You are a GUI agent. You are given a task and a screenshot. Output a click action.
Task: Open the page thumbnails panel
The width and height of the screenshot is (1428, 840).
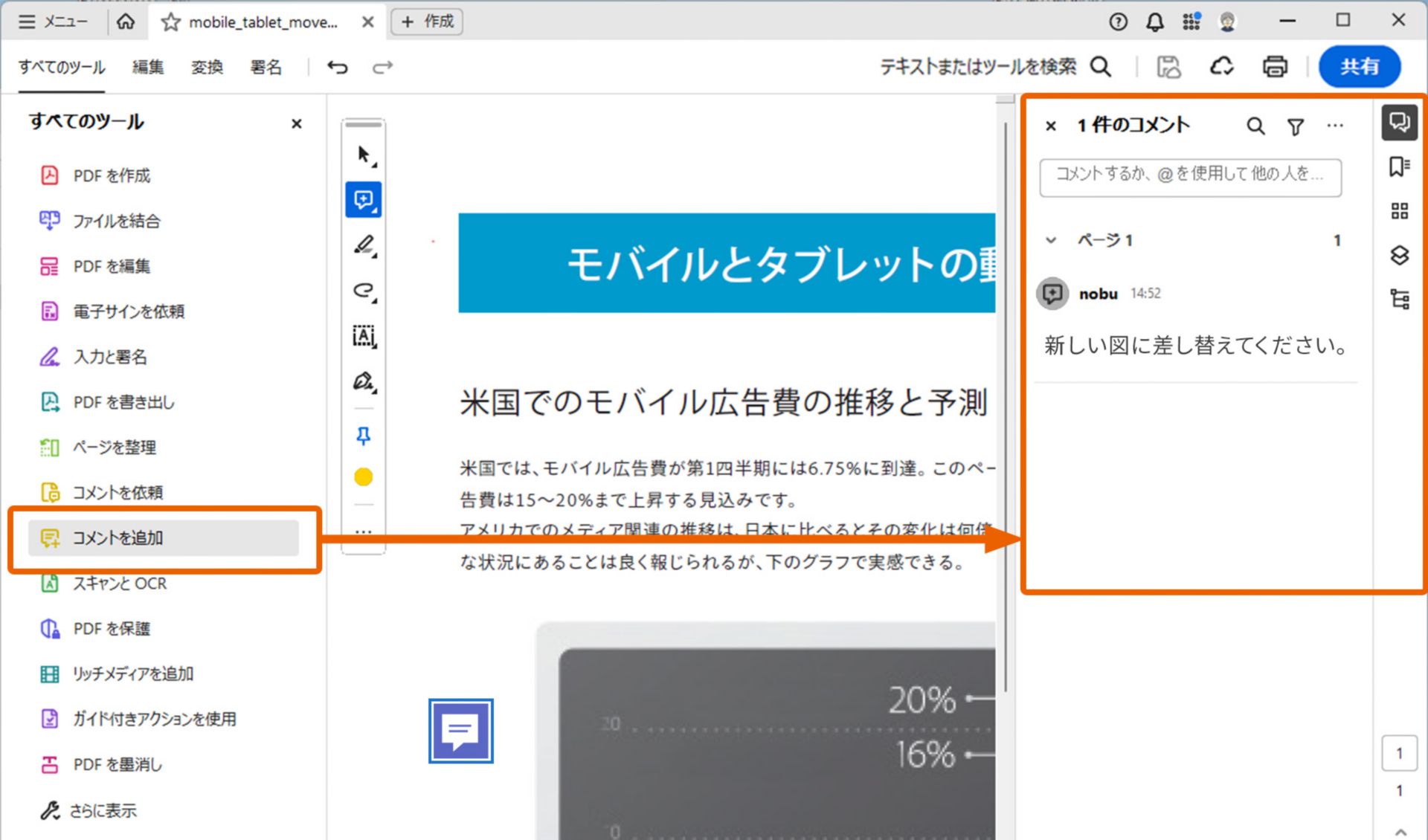1400,211
